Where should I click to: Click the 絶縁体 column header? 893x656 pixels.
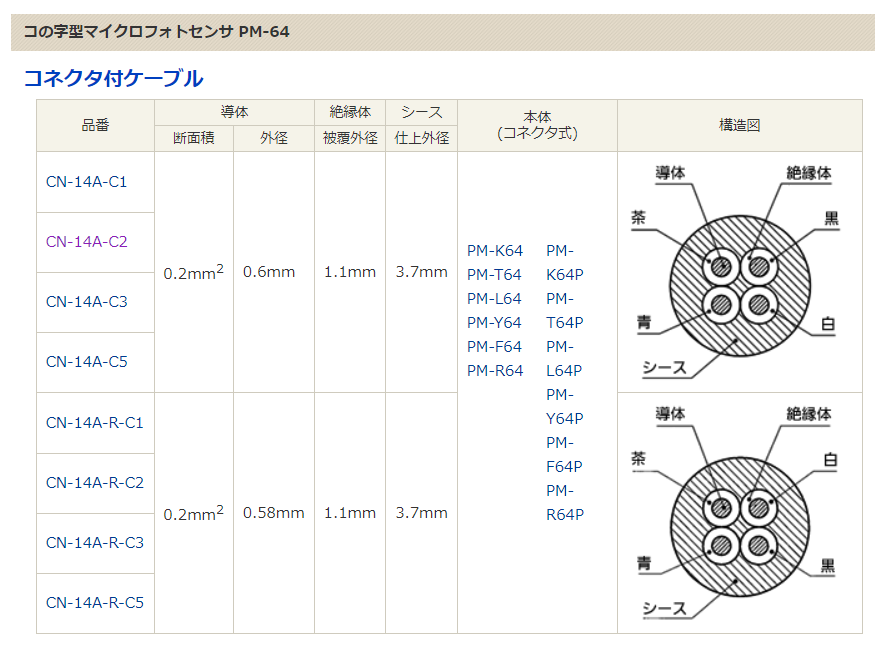[x=350, y=112]
